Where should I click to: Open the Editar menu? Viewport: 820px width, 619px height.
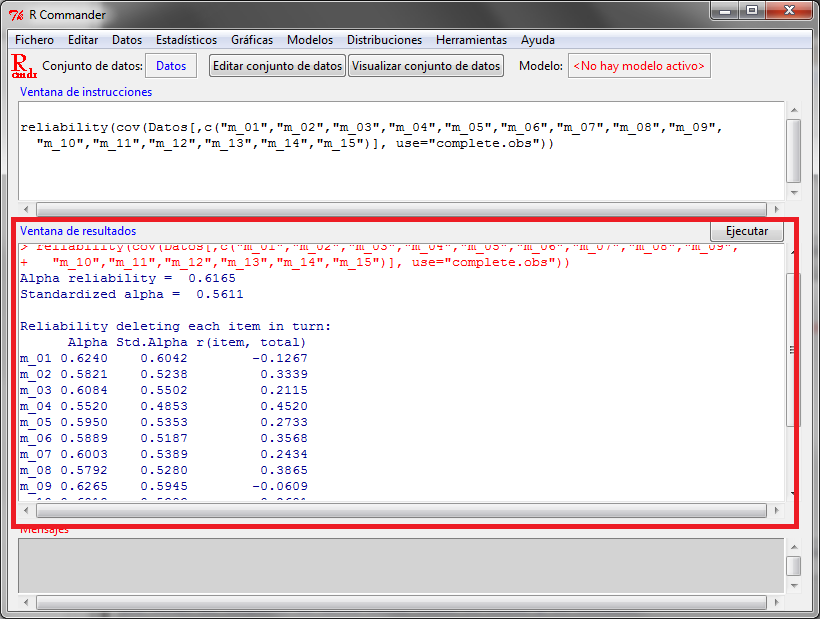(x=83, y=40)
